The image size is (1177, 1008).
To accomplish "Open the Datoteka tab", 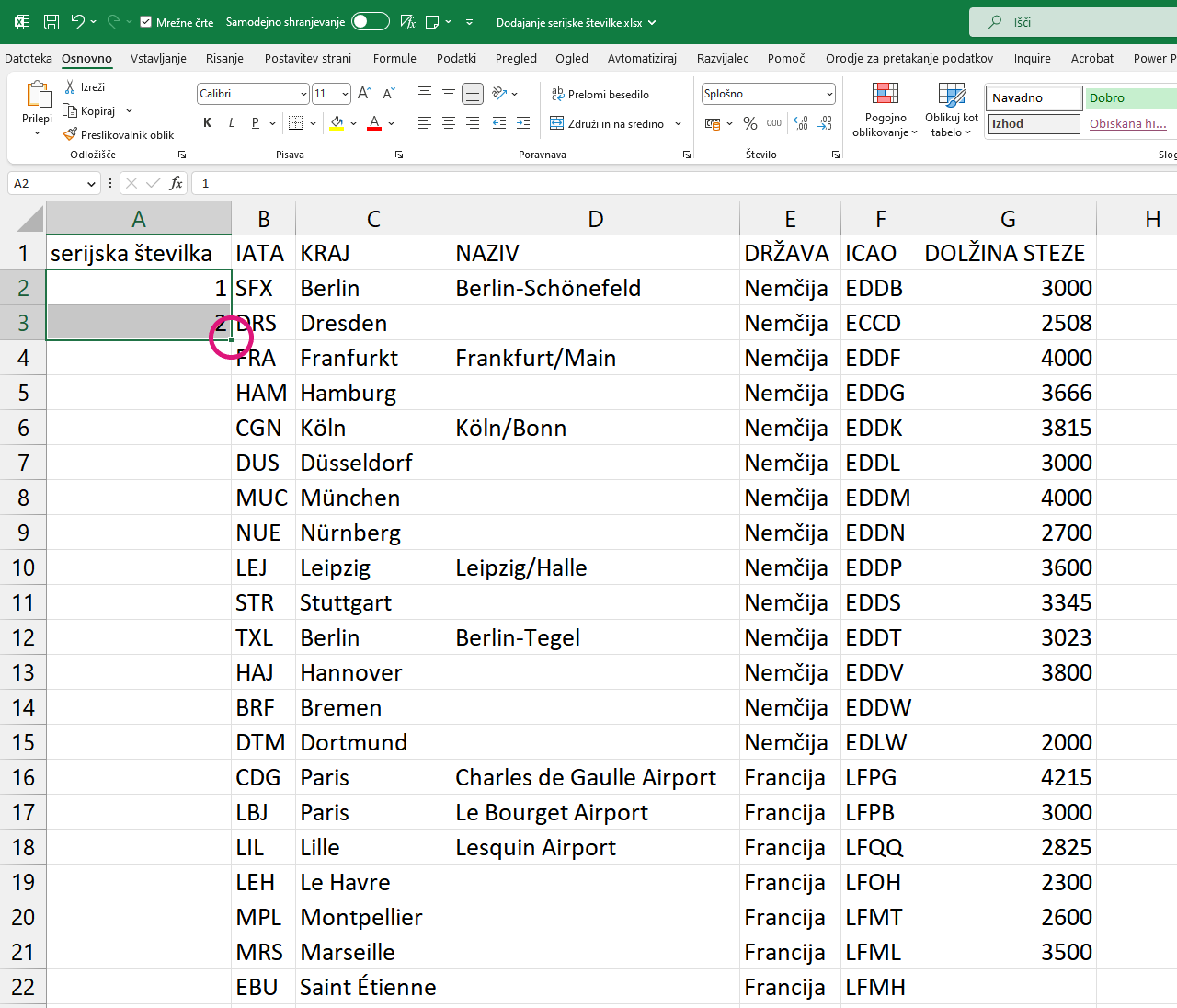I will click(x=29, y=58).
